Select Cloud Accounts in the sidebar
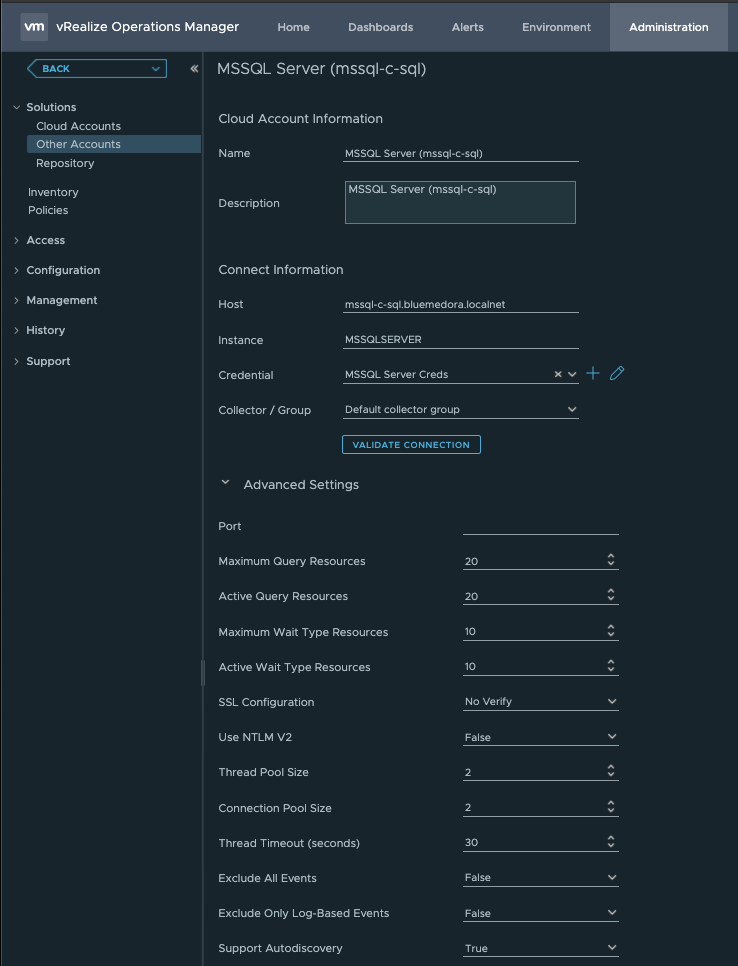This screenshot has height=966, width=738. coord(79,125)
